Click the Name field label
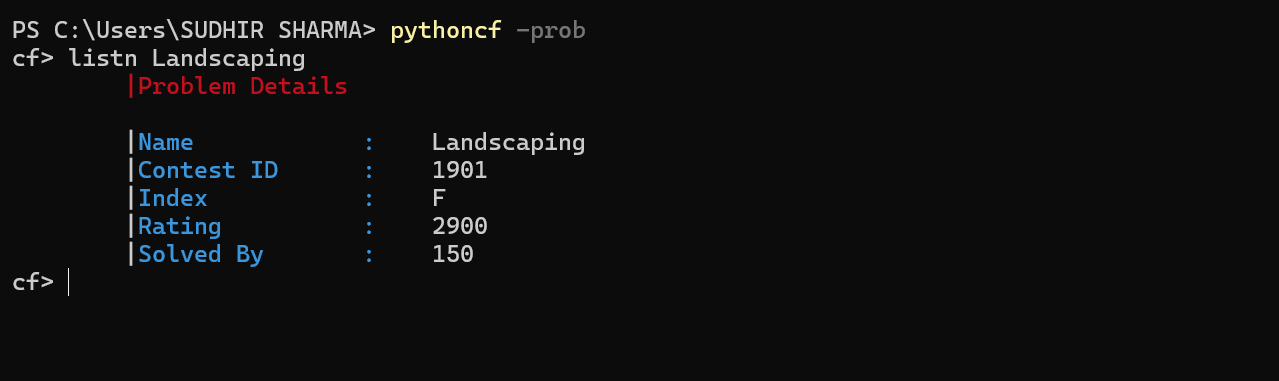1279x381 pixels. pos(165,142)
